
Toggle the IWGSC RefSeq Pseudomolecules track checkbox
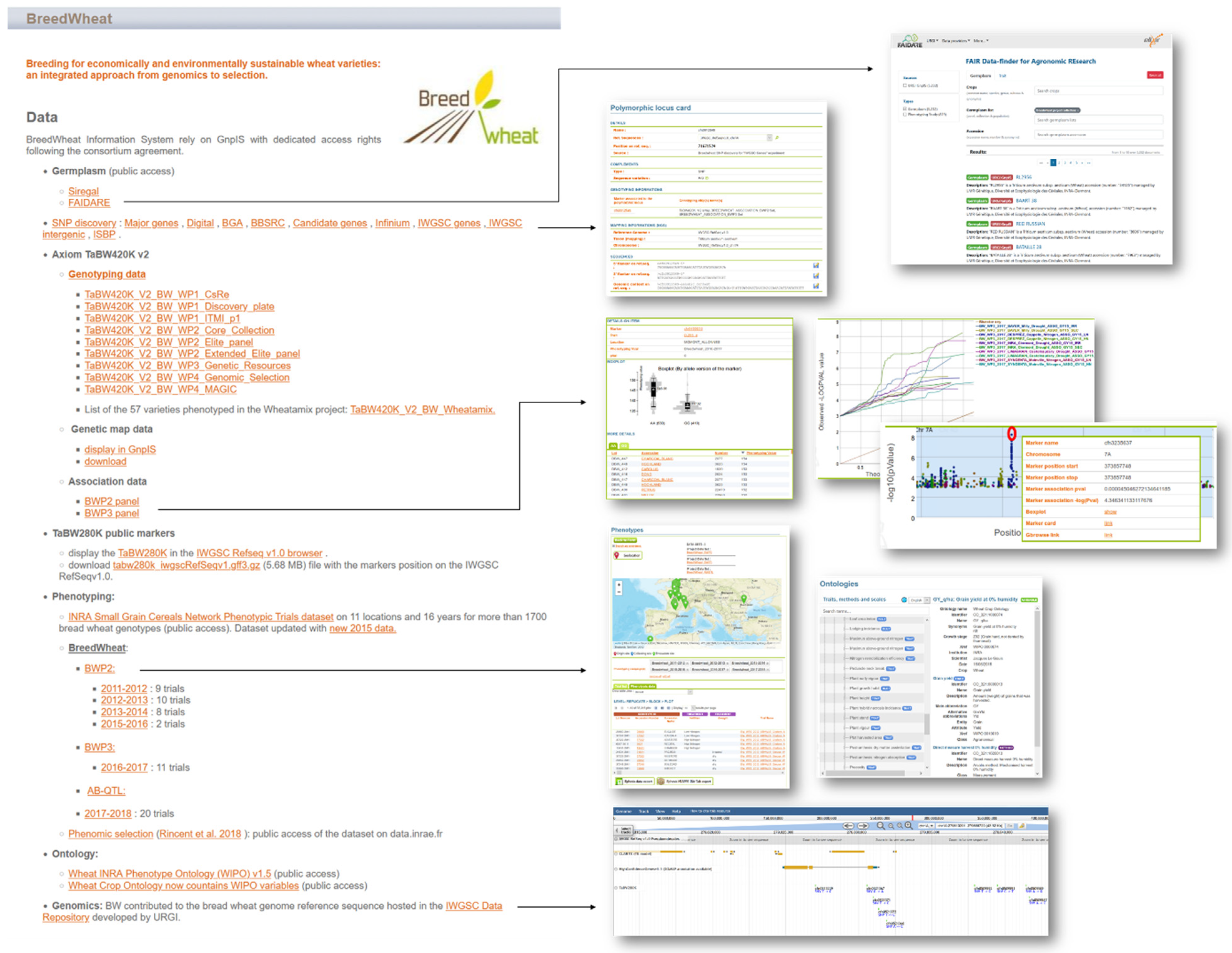coord(616,839)
